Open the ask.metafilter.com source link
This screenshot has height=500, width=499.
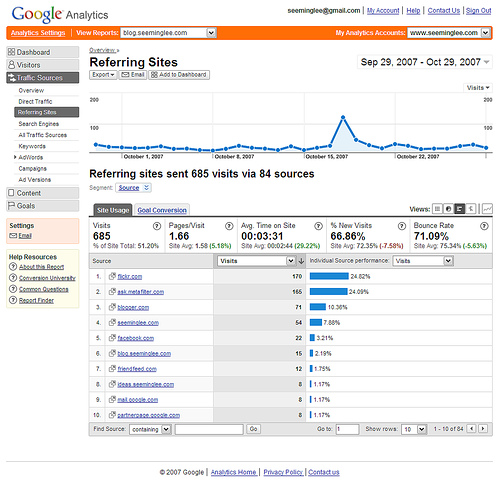click(x=140, y=292)
